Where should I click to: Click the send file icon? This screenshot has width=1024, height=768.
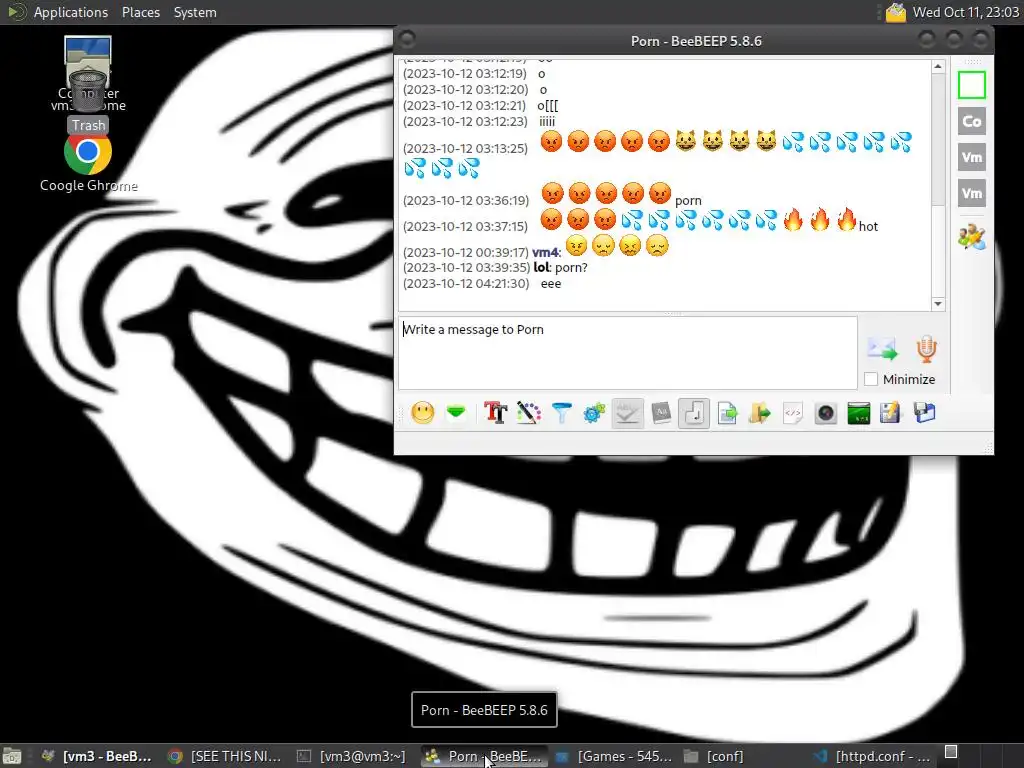pyautogui.click(x=727, y=413)
